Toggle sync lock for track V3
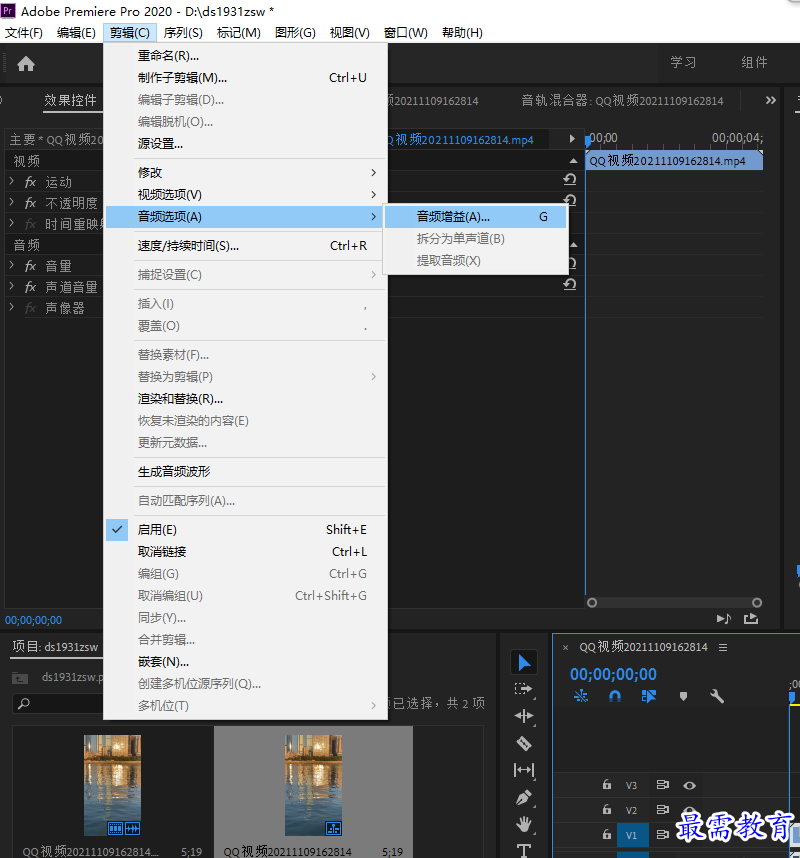The width and height of the screenshot is (800, 858). point(663,785)
